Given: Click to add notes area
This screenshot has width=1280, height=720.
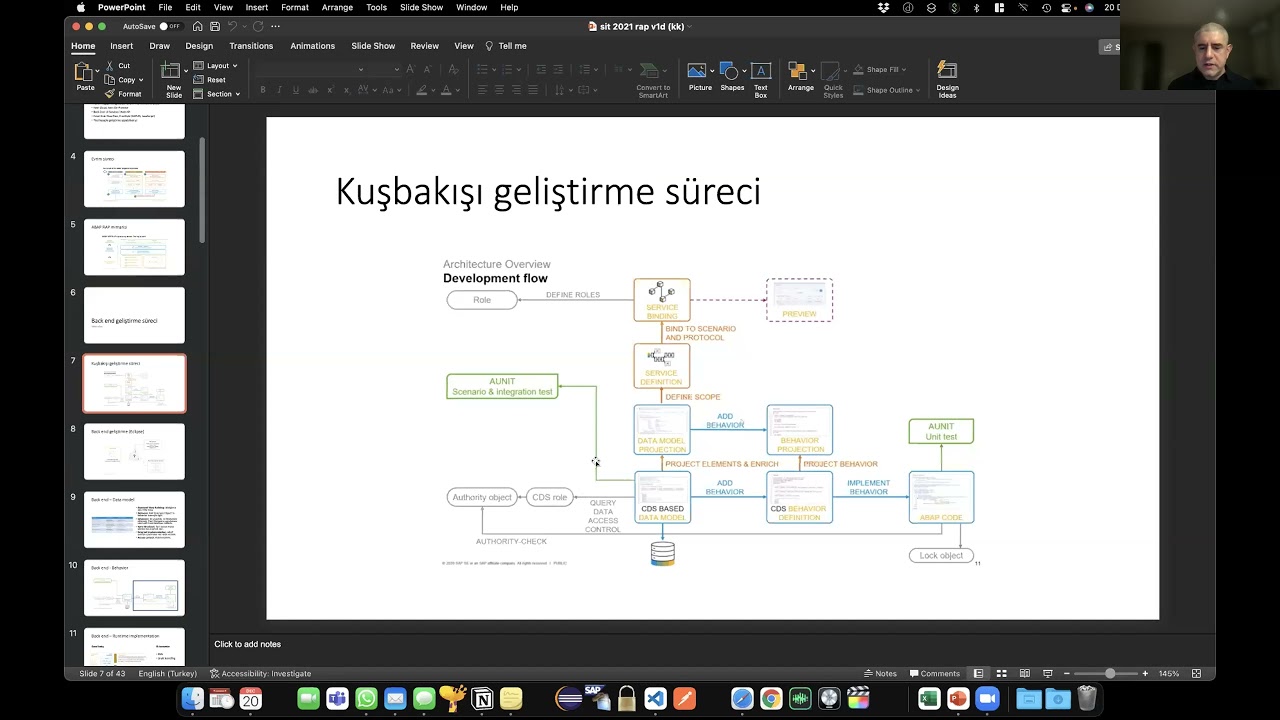Looking at the screenshot, I should click(x=247, y=644).
